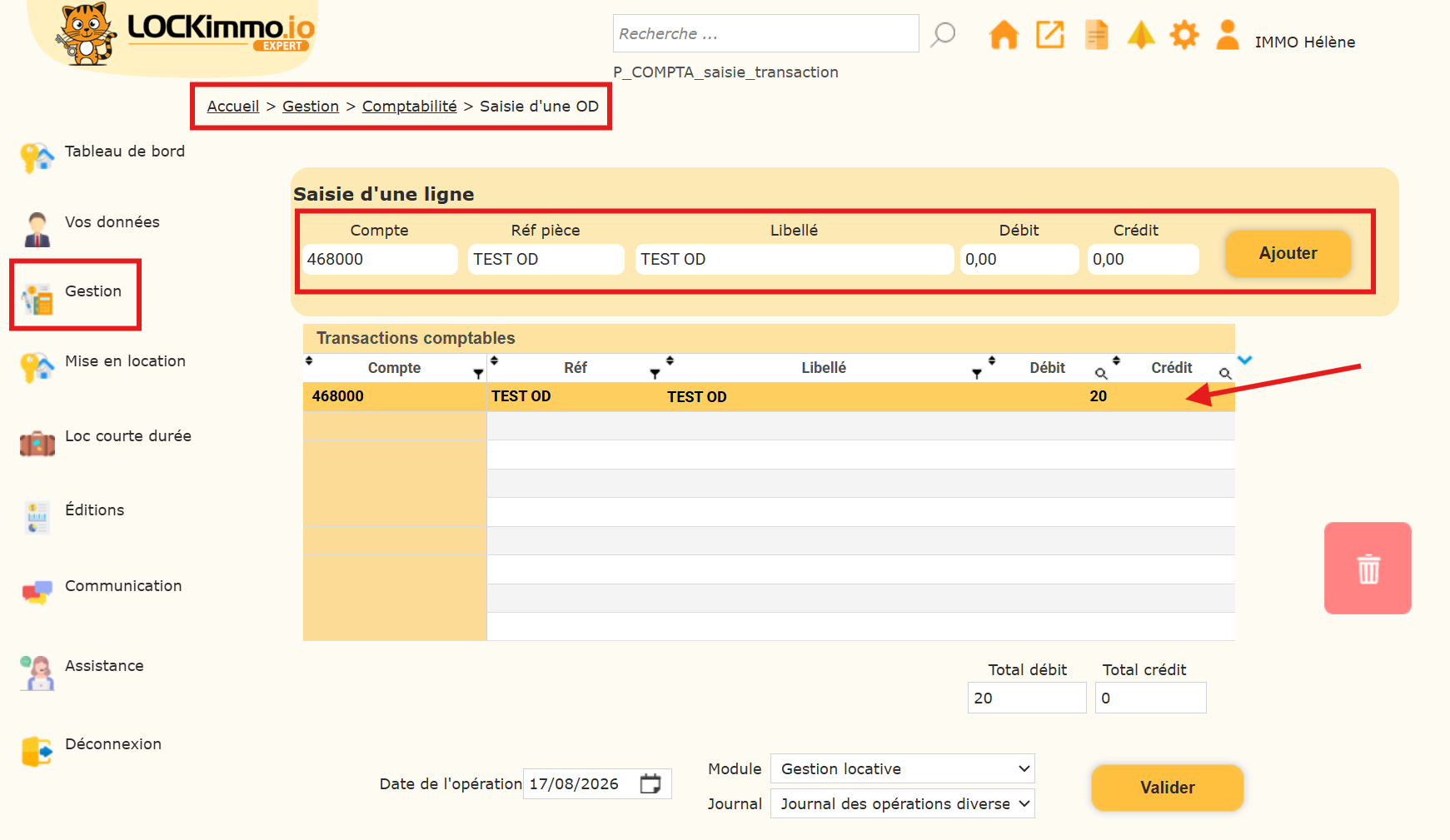Click the Gestion sidebar icon
Screen dimensions: 1450x840
pyautogui.click(x=37, y=300)
